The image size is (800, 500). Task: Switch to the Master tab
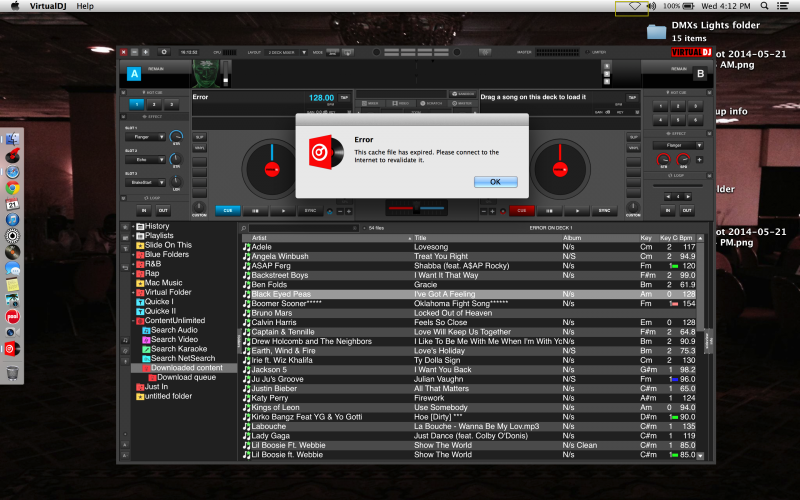coord(462,103)
